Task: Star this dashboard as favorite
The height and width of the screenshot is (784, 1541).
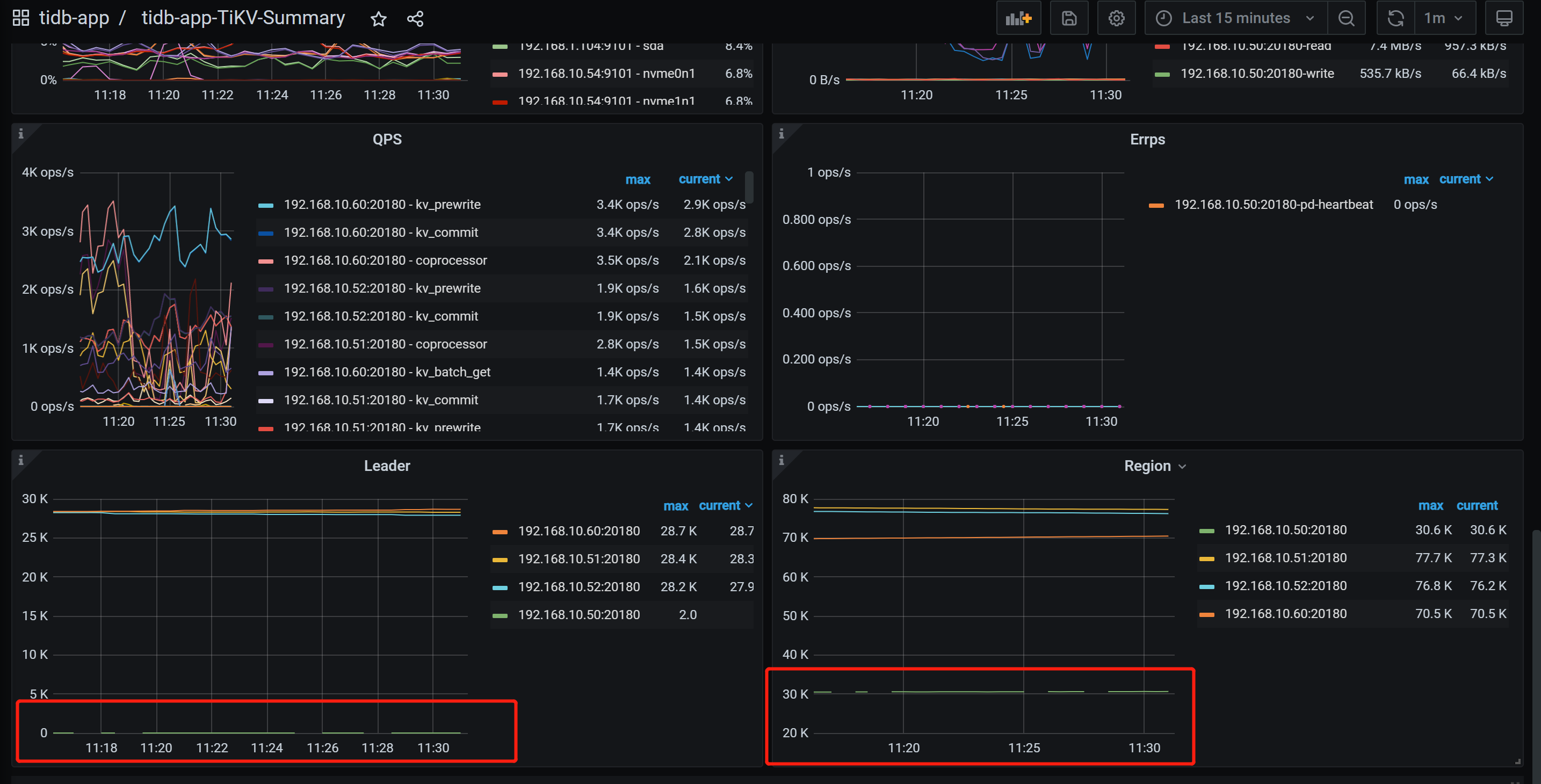Action: click(x=379, y=19)
